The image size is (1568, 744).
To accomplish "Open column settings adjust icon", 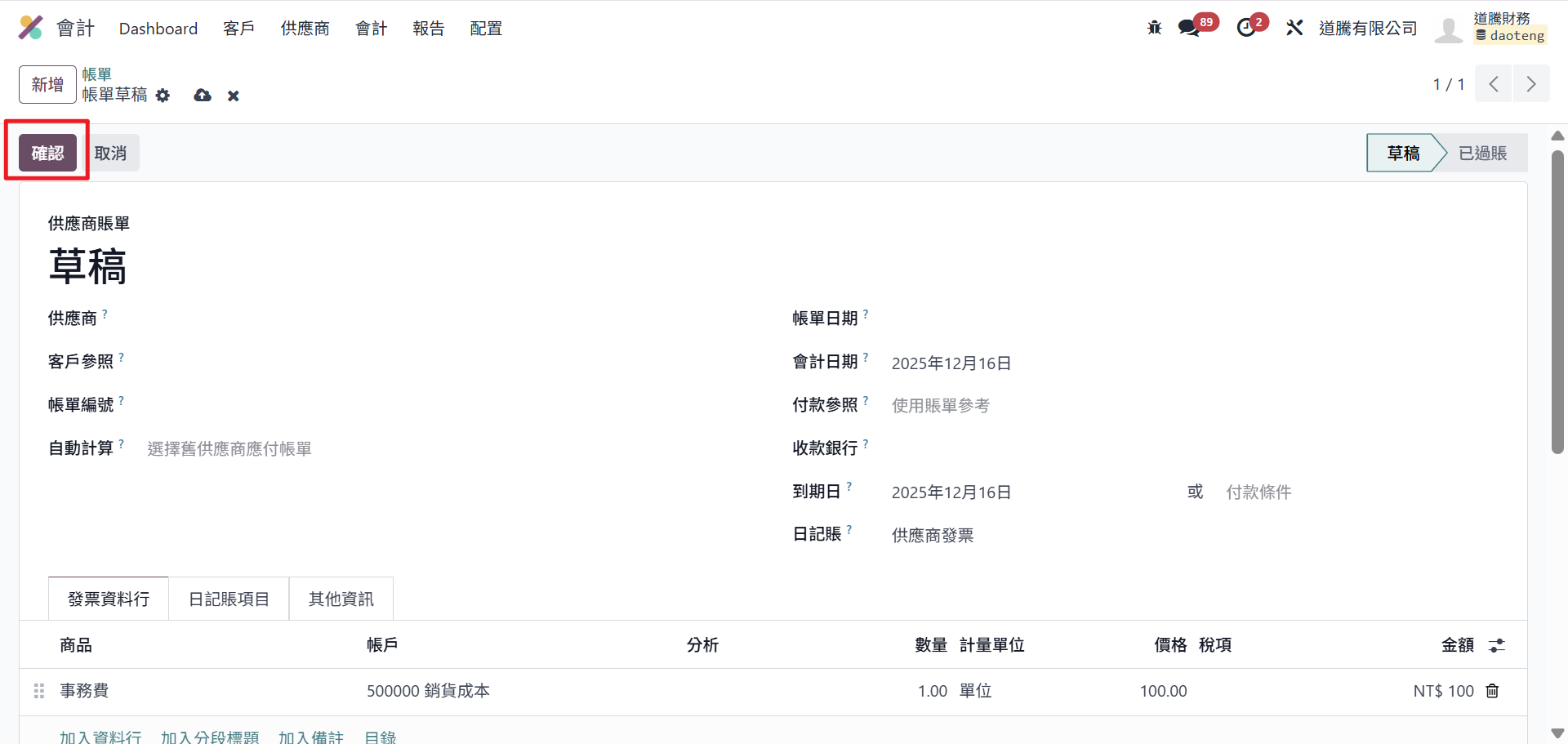I will coord(1496,645).
